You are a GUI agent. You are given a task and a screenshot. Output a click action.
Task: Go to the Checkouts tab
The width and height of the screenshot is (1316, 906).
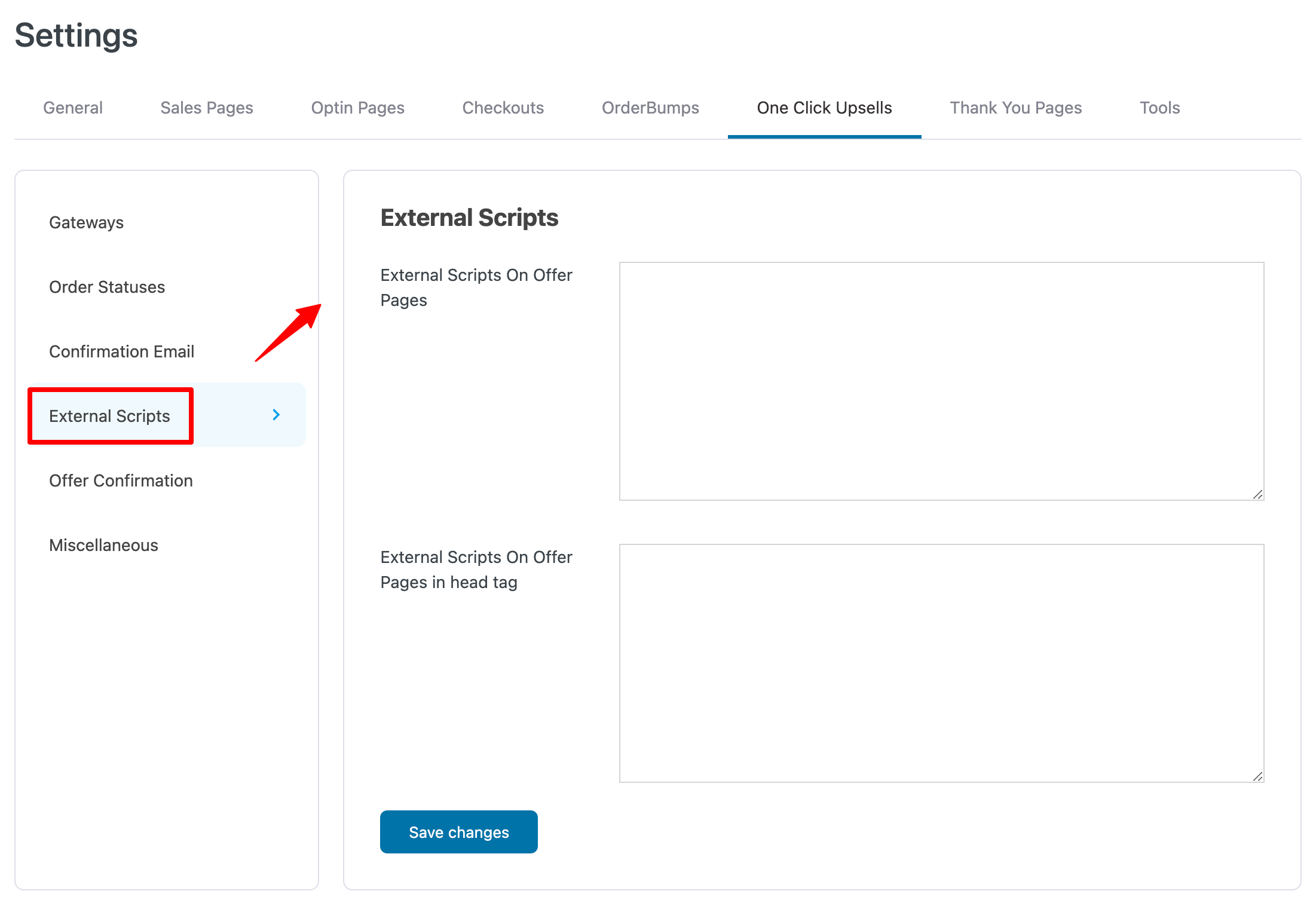click(x=503, y=108)
